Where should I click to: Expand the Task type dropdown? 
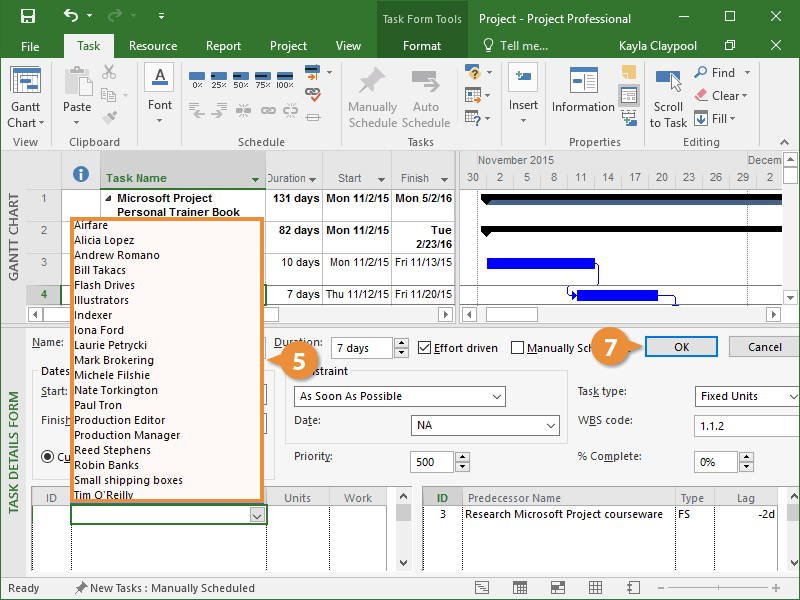(789, 396)
